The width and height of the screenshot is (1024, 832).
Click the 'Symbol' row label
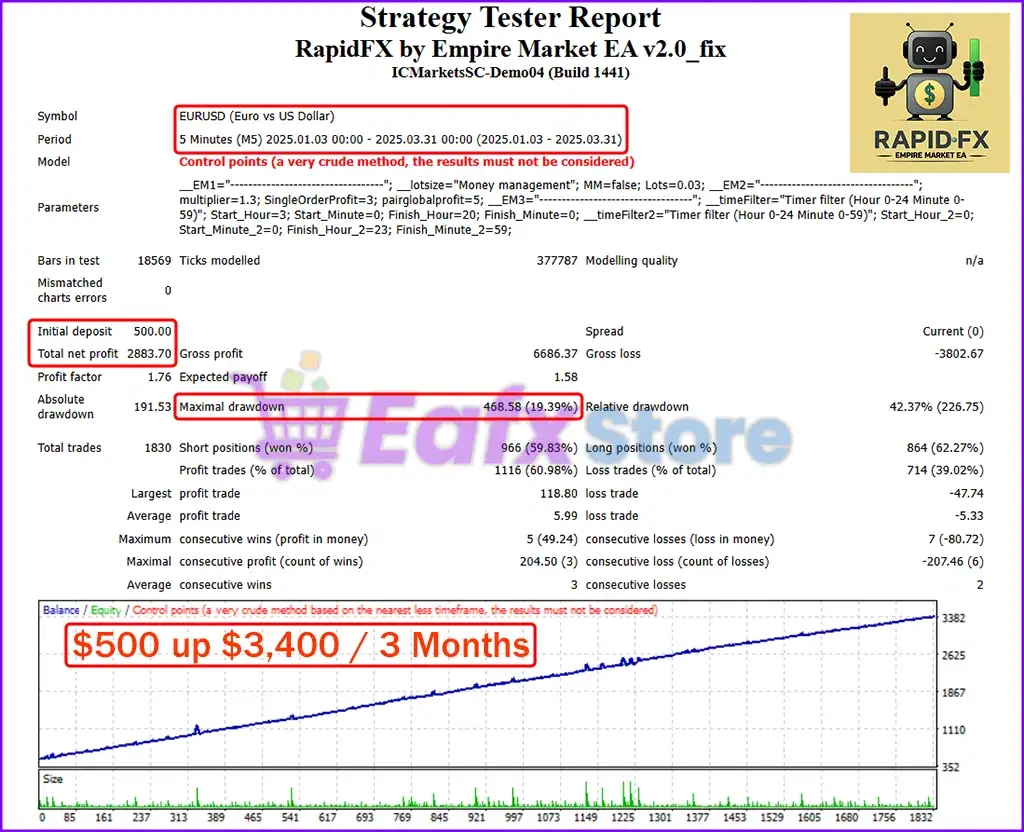[x=57, y=116]
